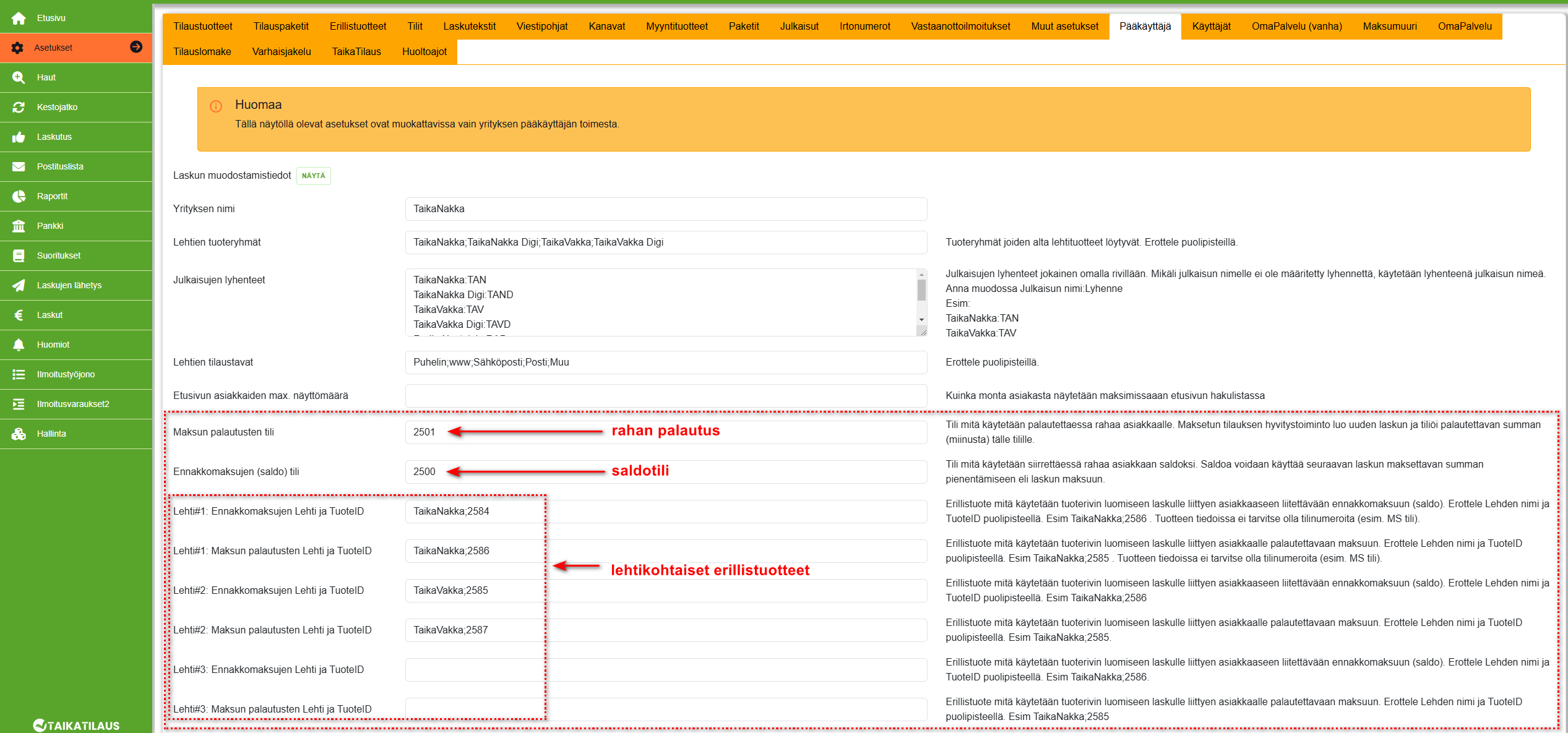Switch to the Tilauslomake tab

tap(202, 51)
